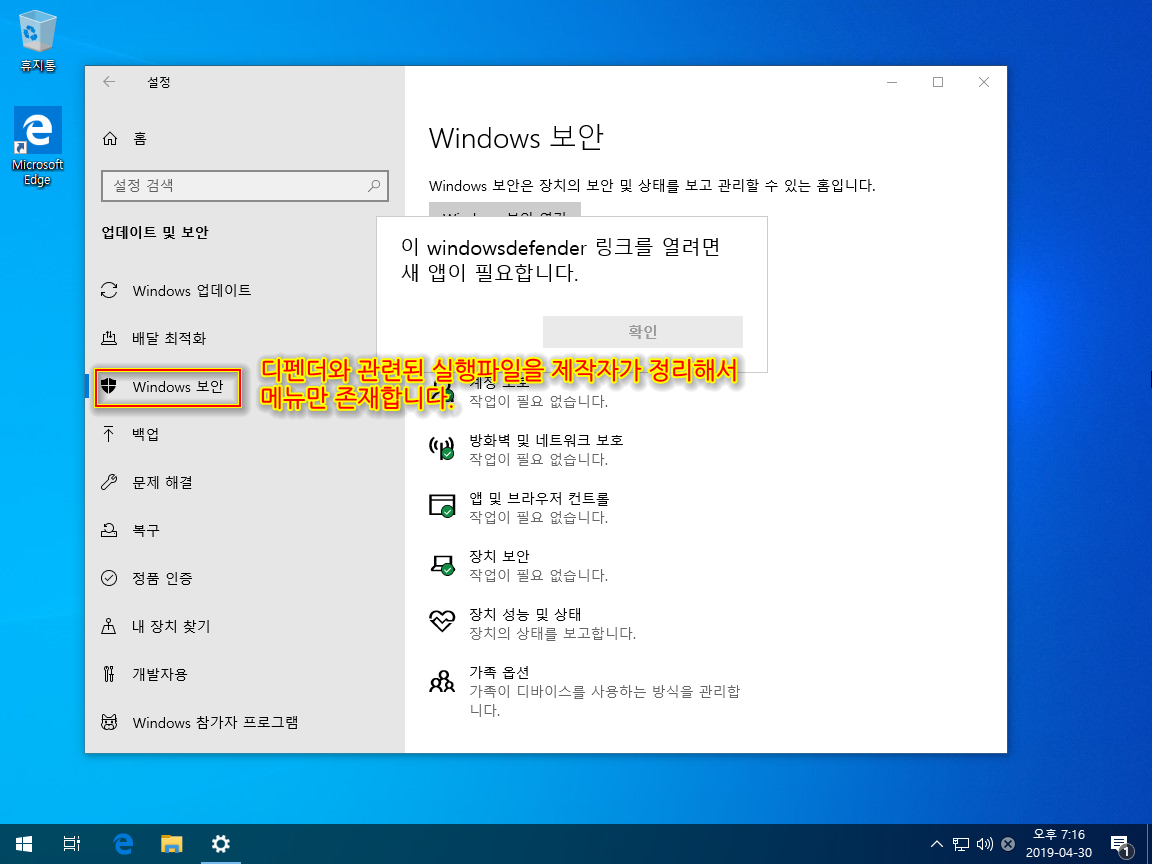
Task: Click the Settings gear on the taskbar
Action: pos(220,843)
